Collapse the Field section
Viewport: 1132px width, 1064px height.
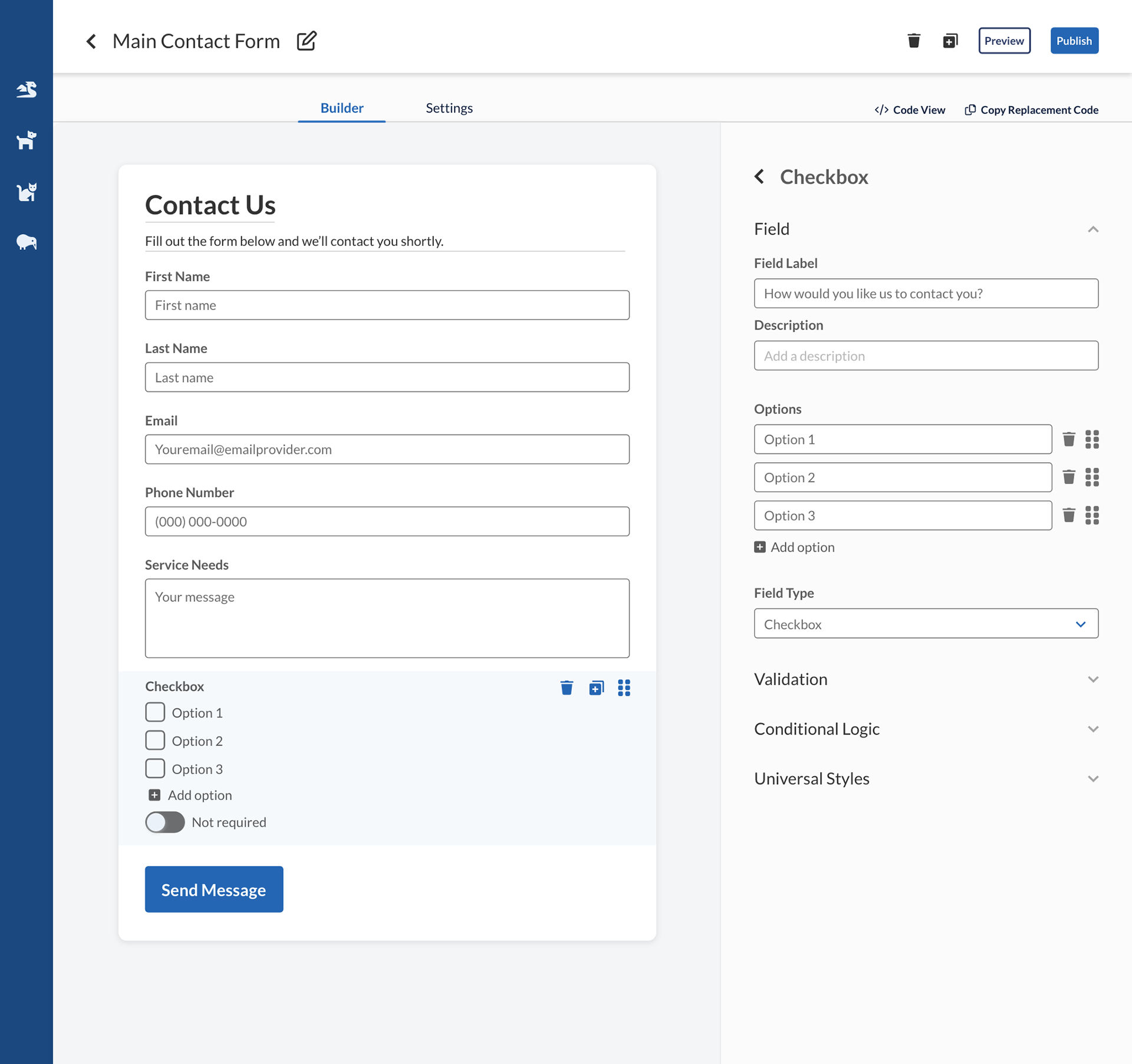coord(1093,229)
